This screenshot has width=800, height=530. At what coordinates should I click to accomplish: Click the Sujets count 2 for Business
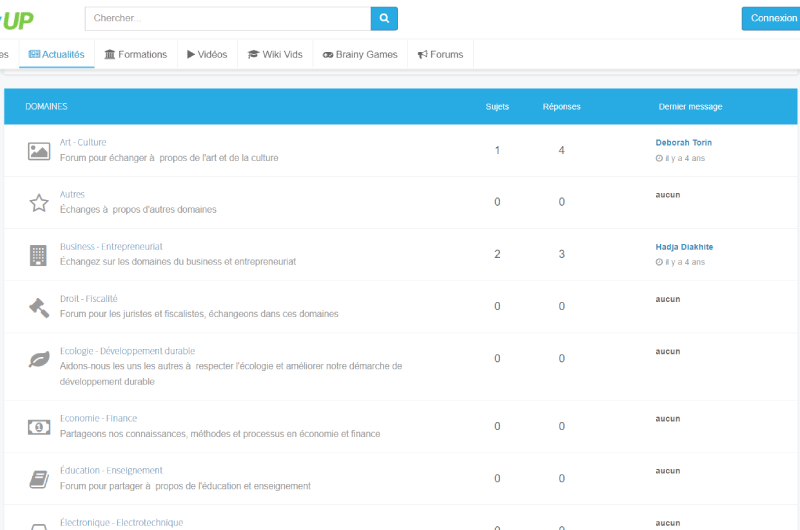[497, 254]
